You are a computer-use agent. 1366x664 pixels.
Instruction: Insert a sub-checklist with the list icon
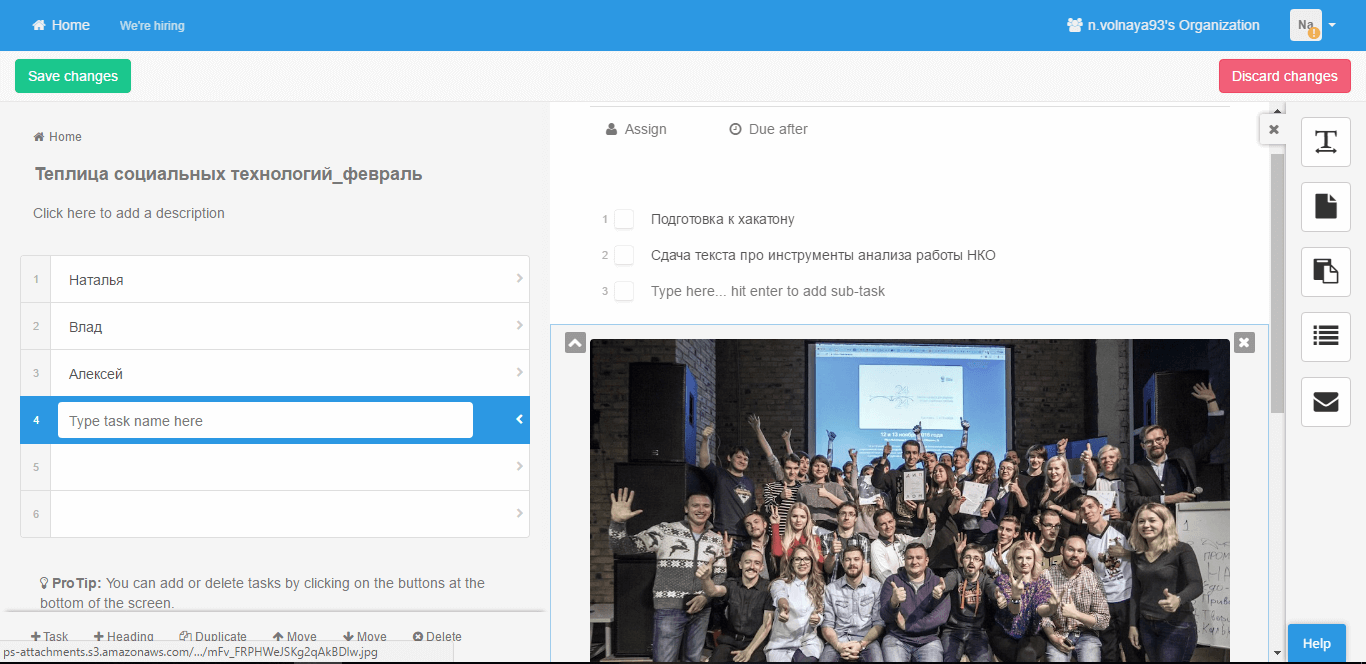(x=1325, y=337)
